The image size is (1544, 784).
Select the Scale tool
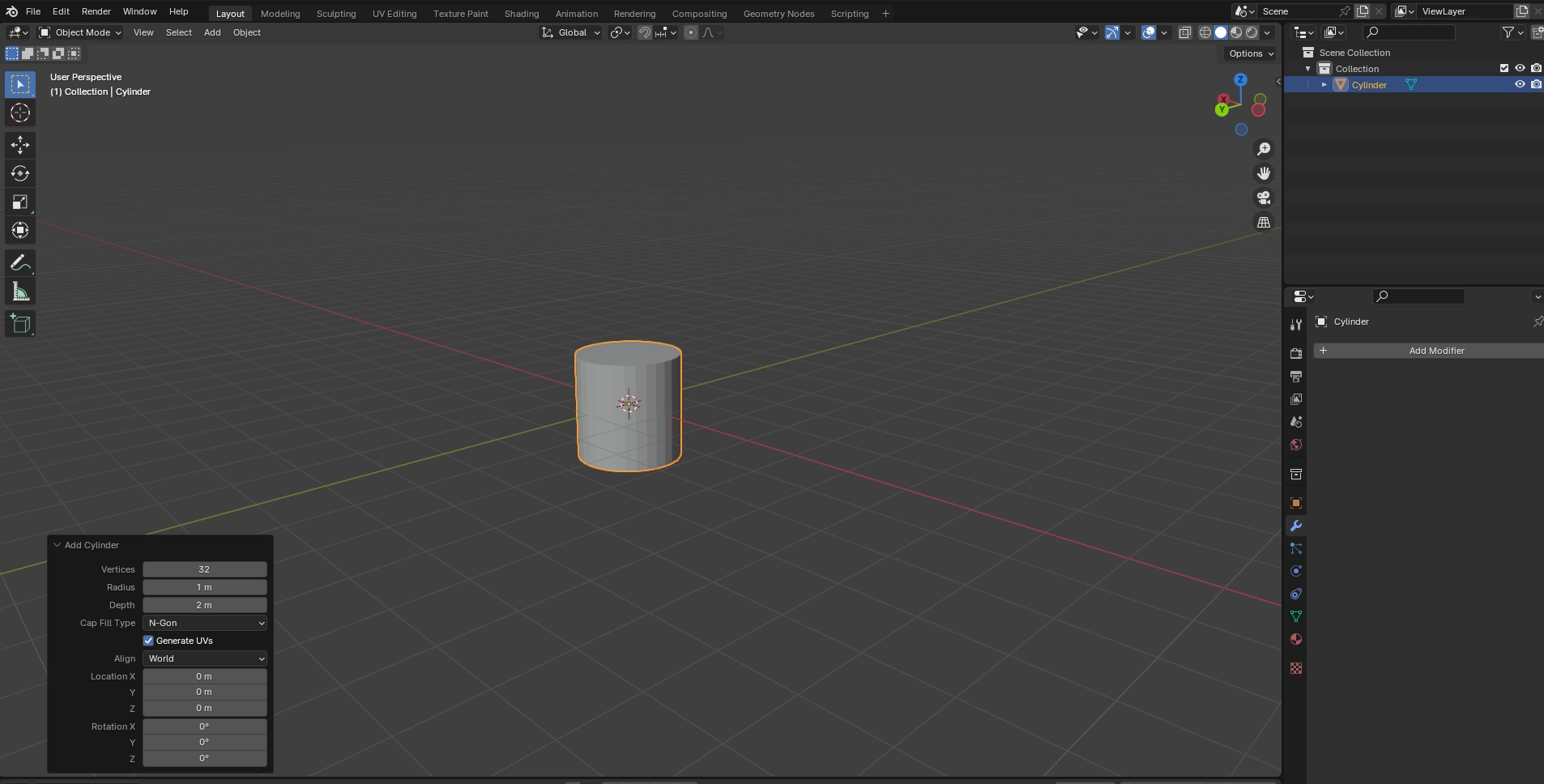click(19, 202)
